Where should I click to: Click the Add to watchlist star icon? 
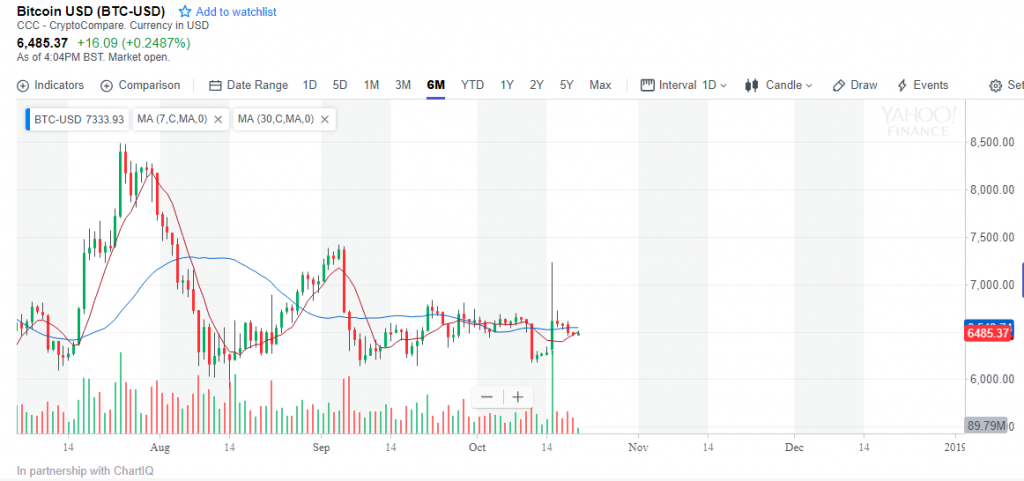[185, 12]
